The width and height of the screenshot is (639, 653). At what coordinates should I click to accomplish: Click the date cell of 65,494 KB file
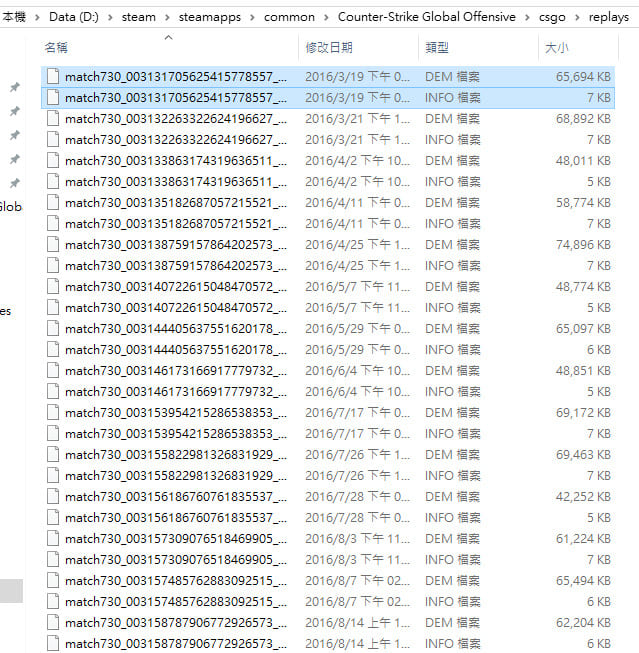[x=357, y=581]
